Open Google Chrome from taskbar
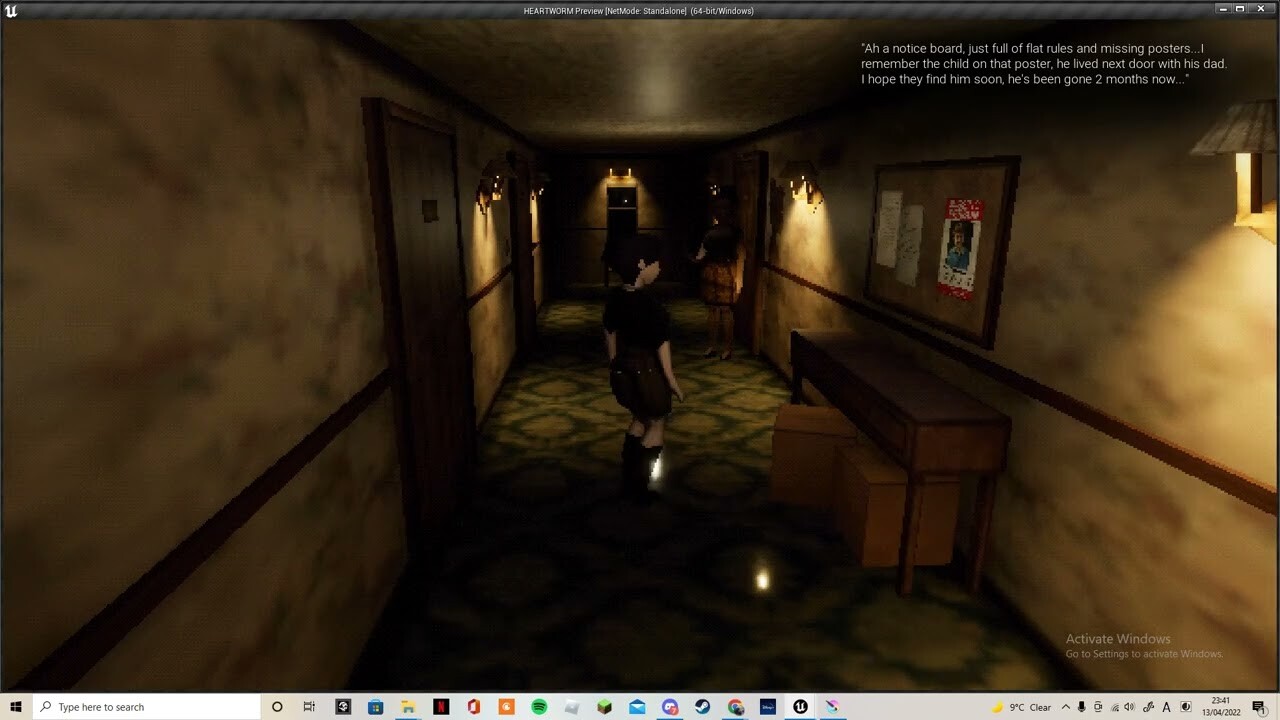Viewport: 1280px width, 720px height. point(735,707)
